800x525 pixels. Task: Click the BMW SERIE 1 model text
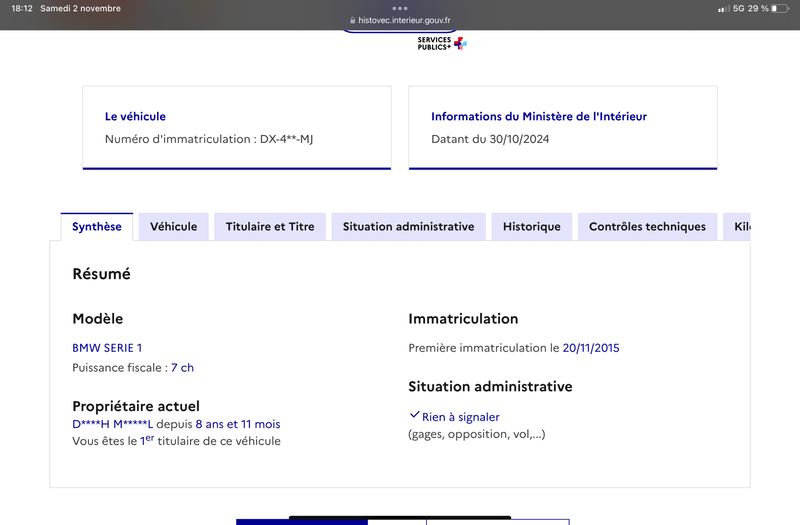(x=107, y=348)
